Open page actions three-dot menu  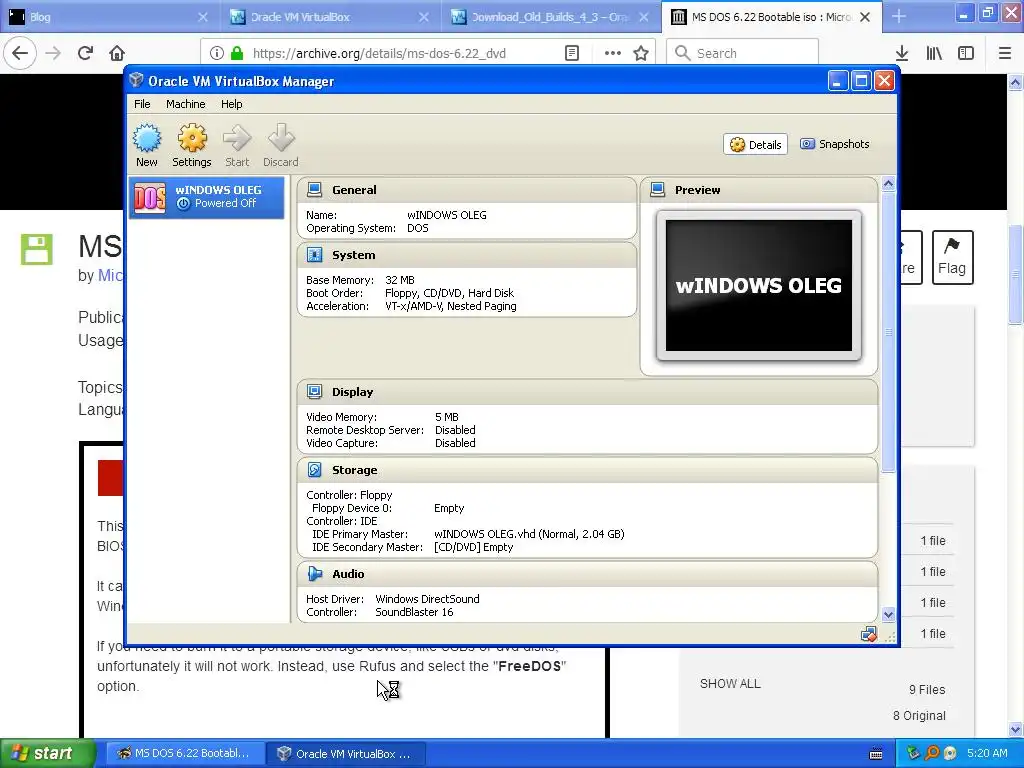[613, 54]
